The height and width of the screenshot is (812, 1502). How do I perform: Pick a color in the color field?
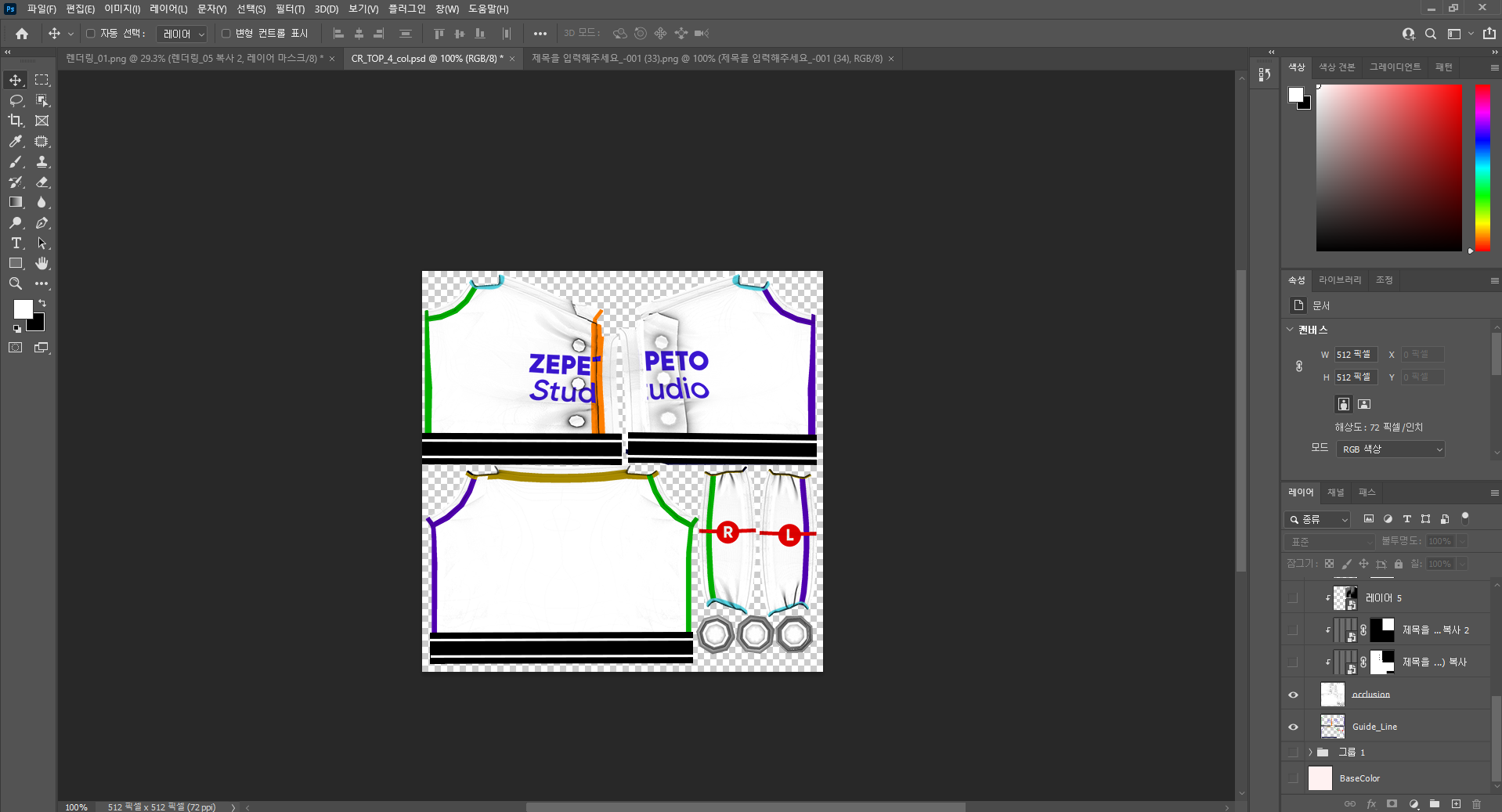point(1389,168)
